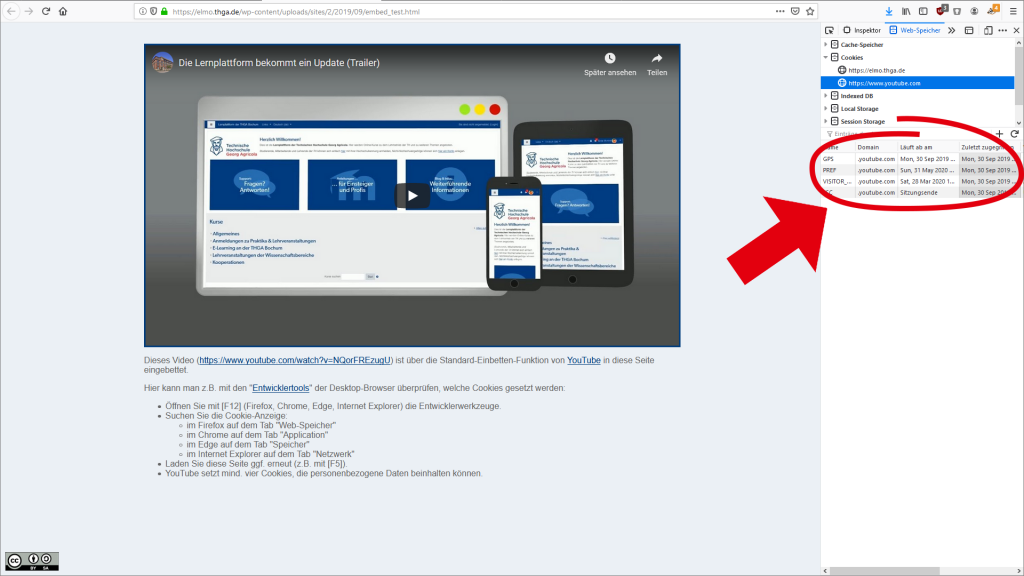Toggle the sidebar icon in toolbar
This screenshot has width=1024, height=576.
click(923, 11)
